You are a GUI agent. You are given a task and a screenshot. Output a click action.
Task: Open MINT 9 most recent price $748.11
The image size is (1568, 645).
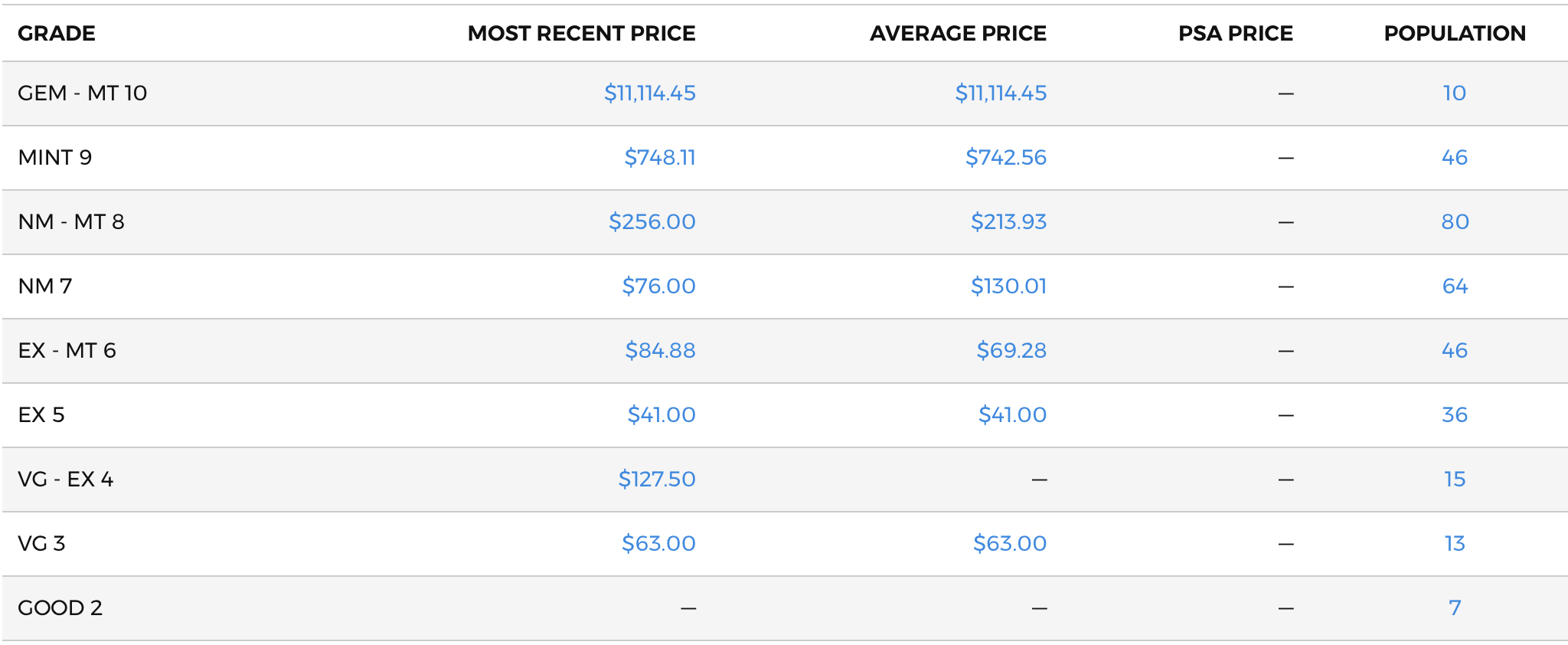point(660,158)
